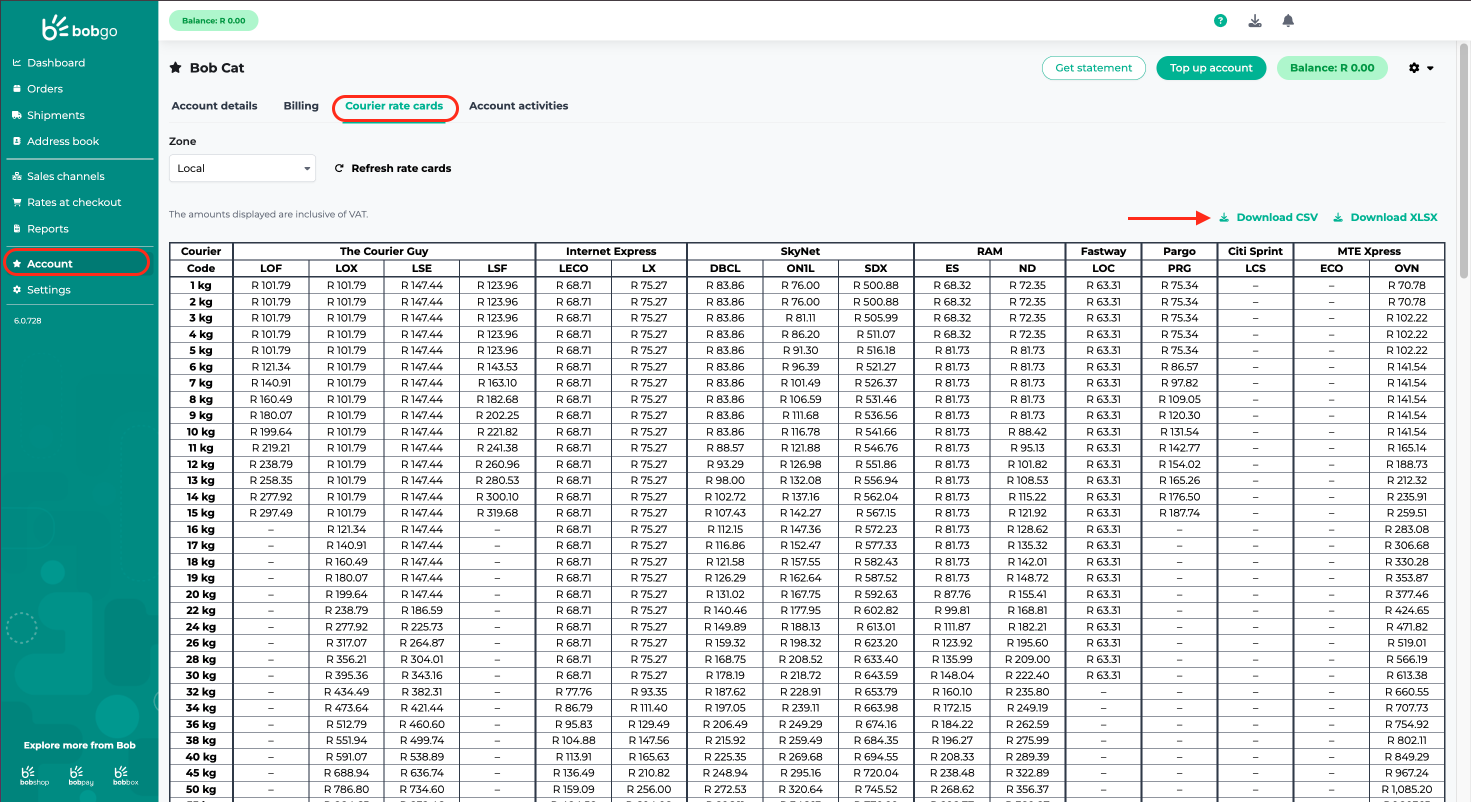Switch to the Billing tab
Image resolution: width=1471 pixels, height=802 pixels.
tap(301, 106)
